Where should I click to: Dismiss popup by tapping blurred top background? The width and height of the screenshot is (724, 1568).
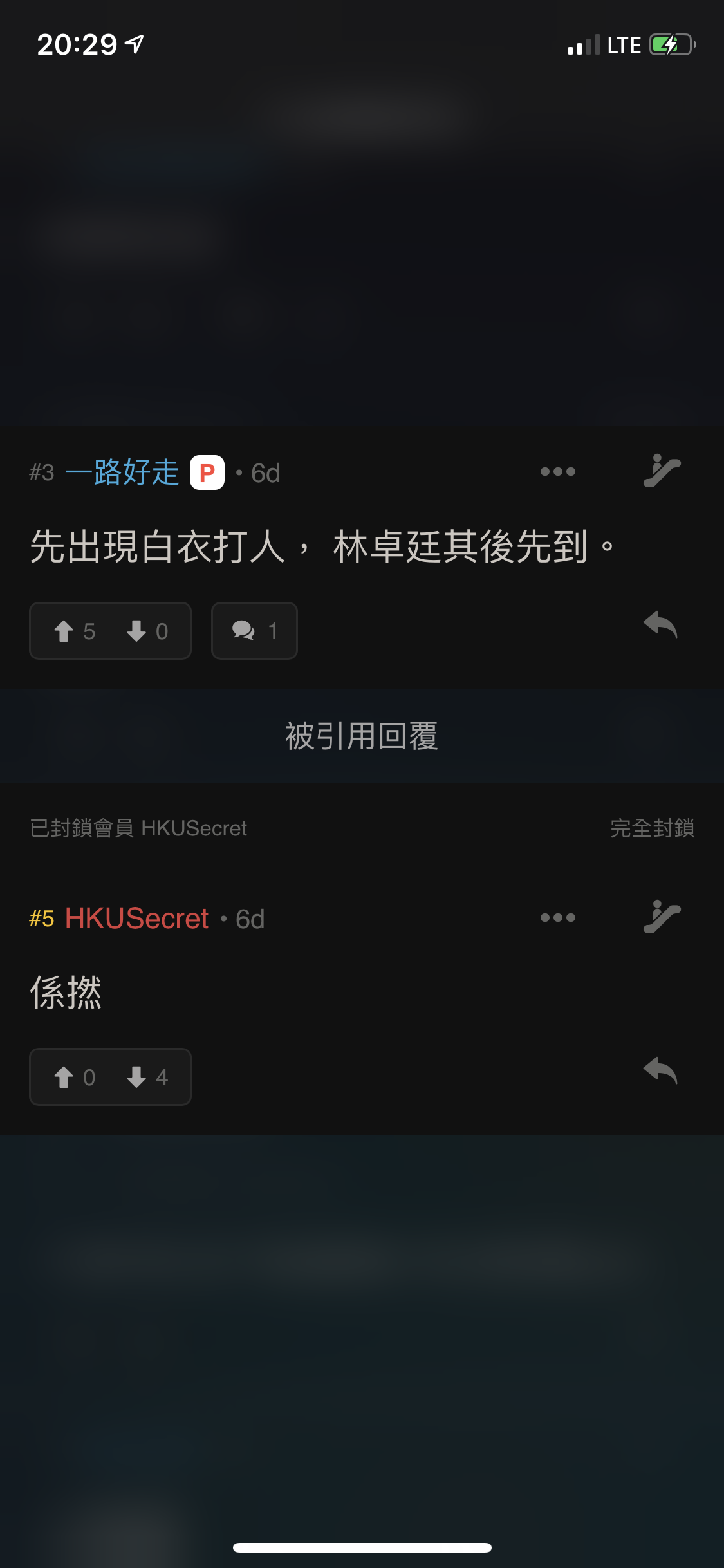tap(362, 245)
